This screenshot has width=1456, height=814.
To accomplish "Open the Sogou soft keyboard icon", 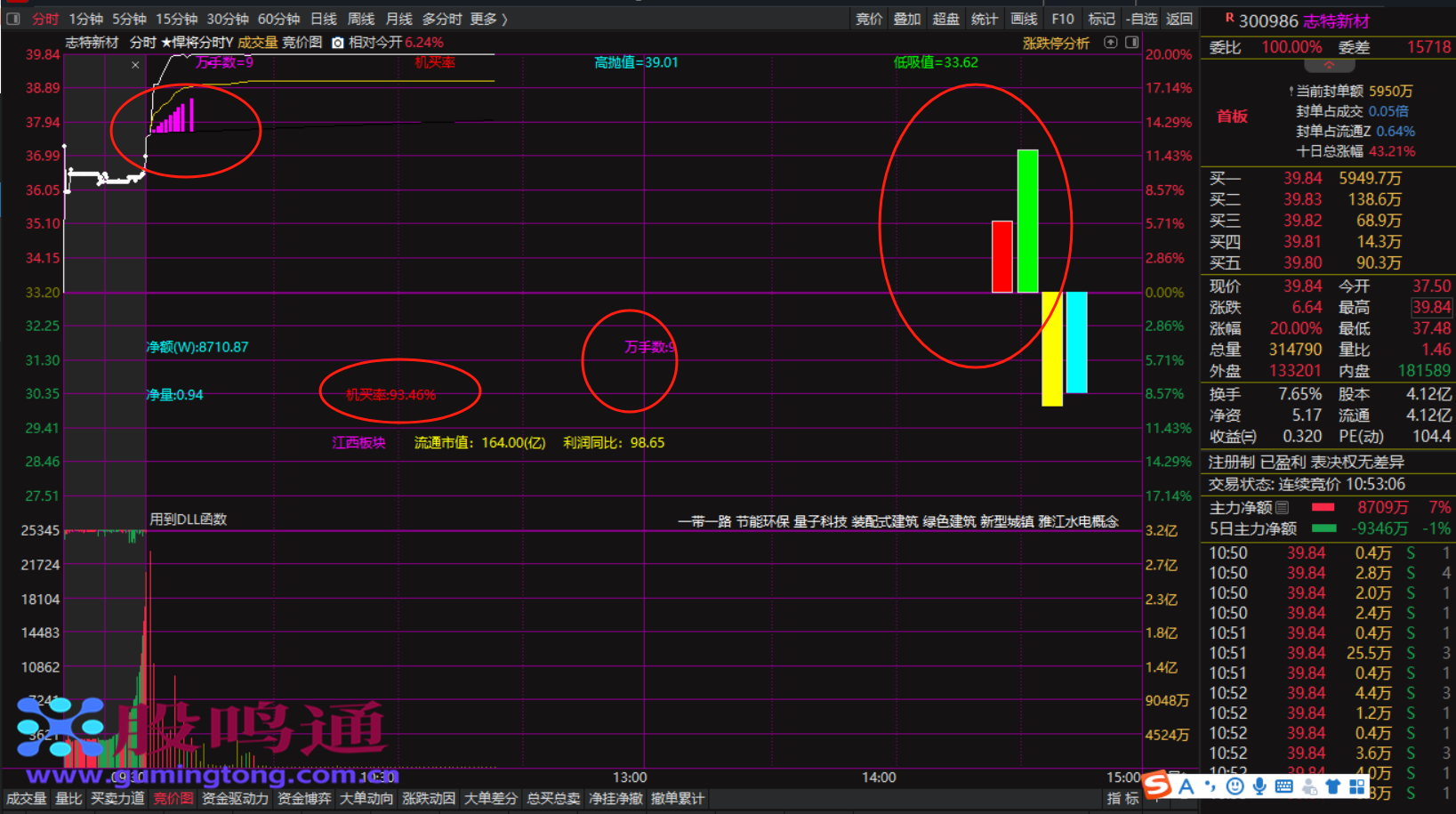I will pos(1283,786).
